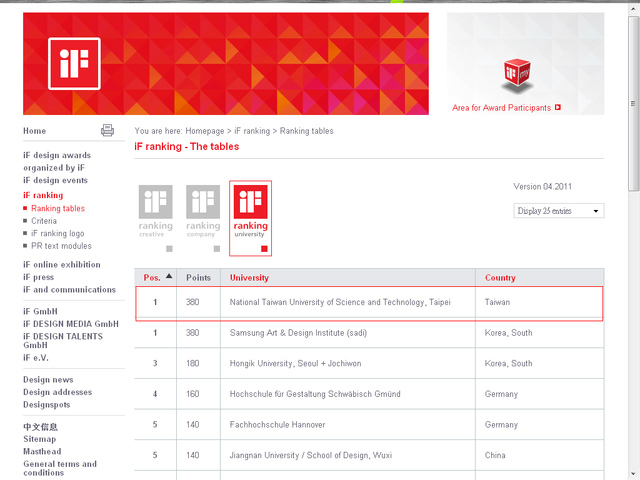Sort the table by Points column header
Viewport: 640px width, 480px height.
click(198, 278)
